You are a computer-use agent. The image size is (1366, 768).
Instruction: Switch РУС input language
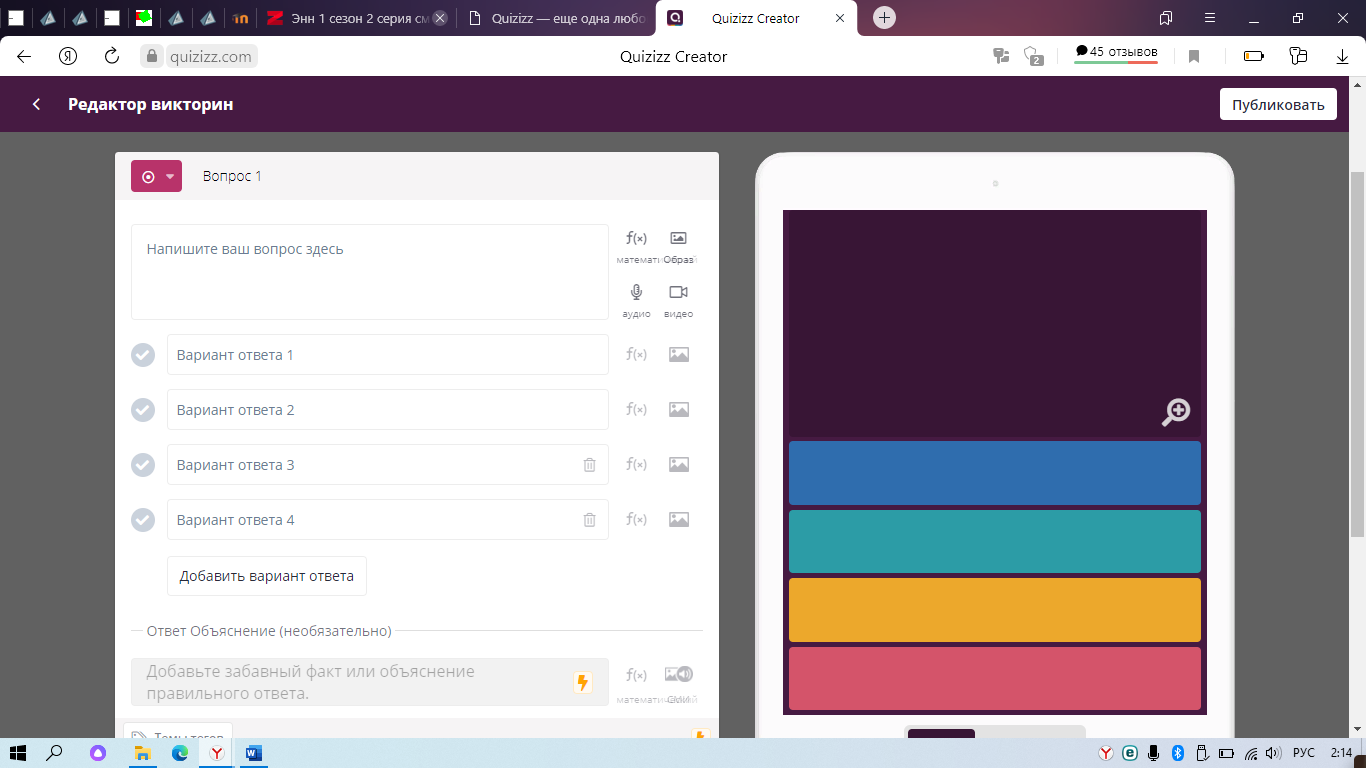pyautogui.click(x=1304, y=753)
